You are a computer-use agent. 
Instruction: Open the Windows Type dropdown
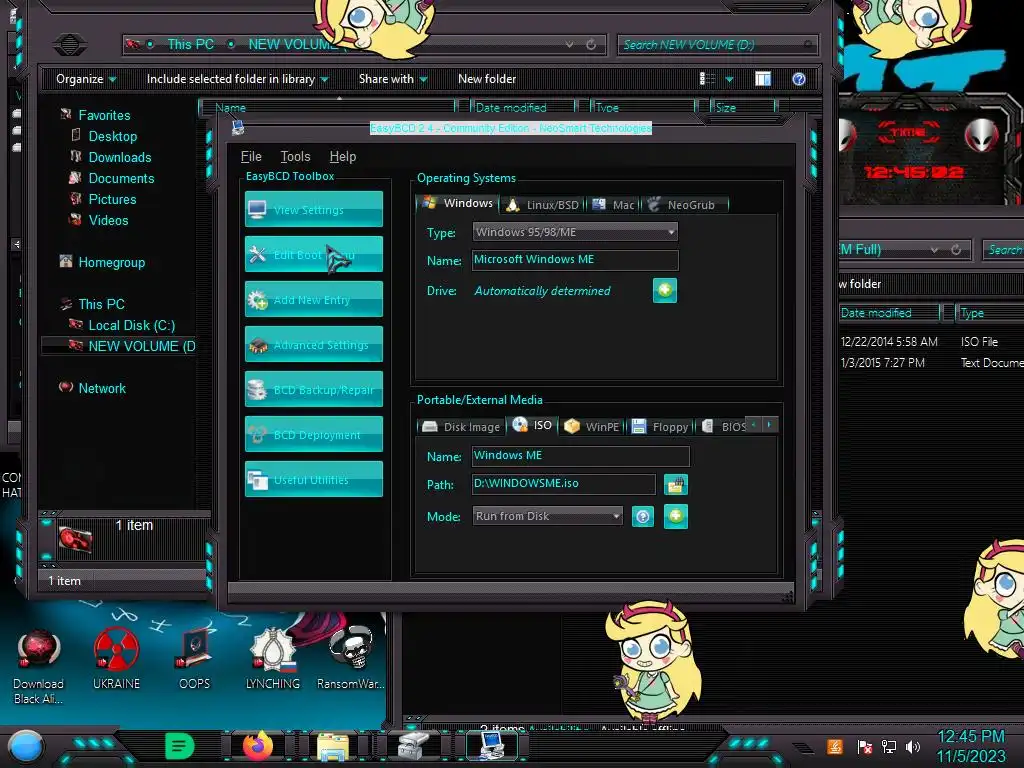coord(575,232)
